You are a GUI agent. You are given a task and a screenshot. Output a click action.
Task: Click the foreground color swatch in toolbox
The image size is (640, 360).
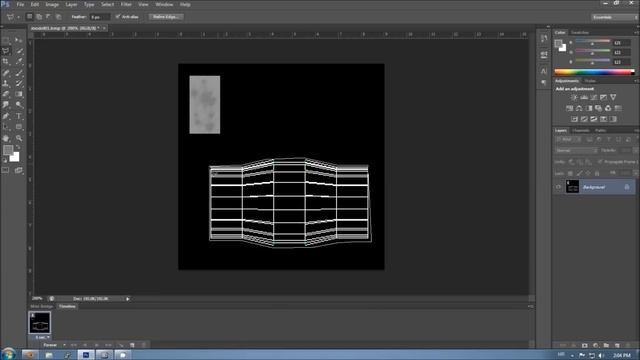coord(8,150)
